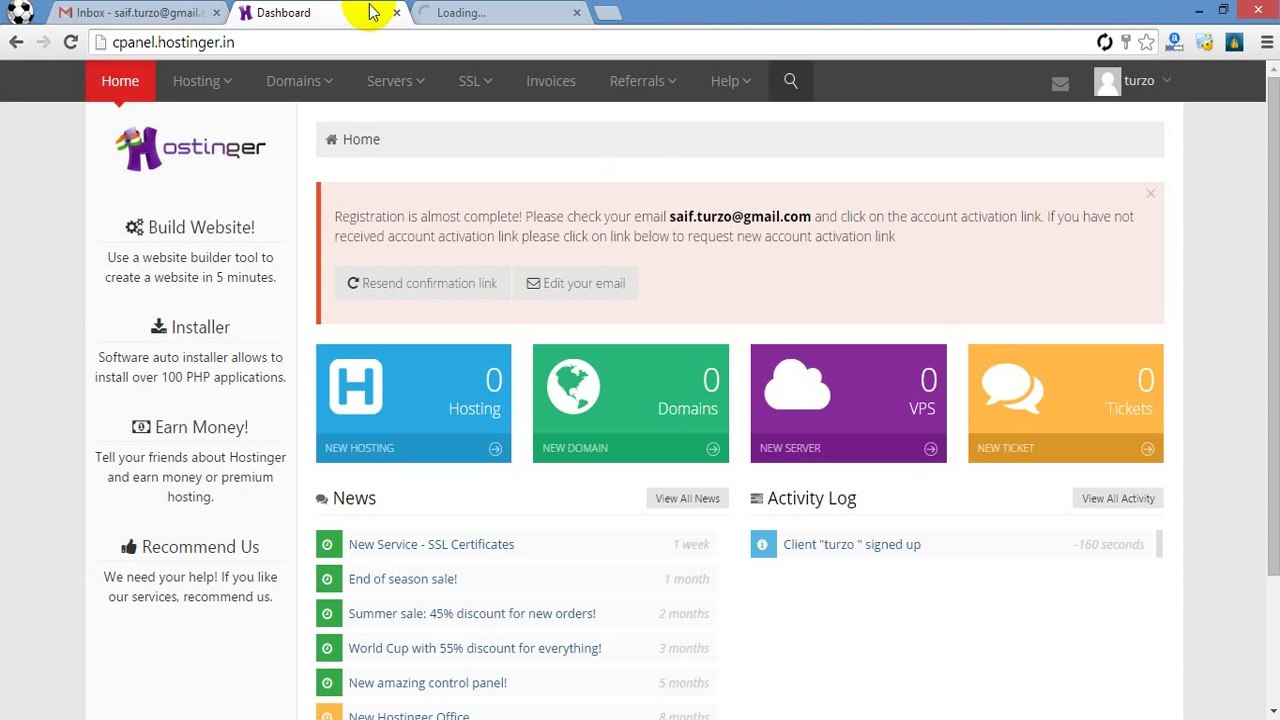
Task: Click View All Activity button
Action: pyautogui.click(x=1118, y=499)
